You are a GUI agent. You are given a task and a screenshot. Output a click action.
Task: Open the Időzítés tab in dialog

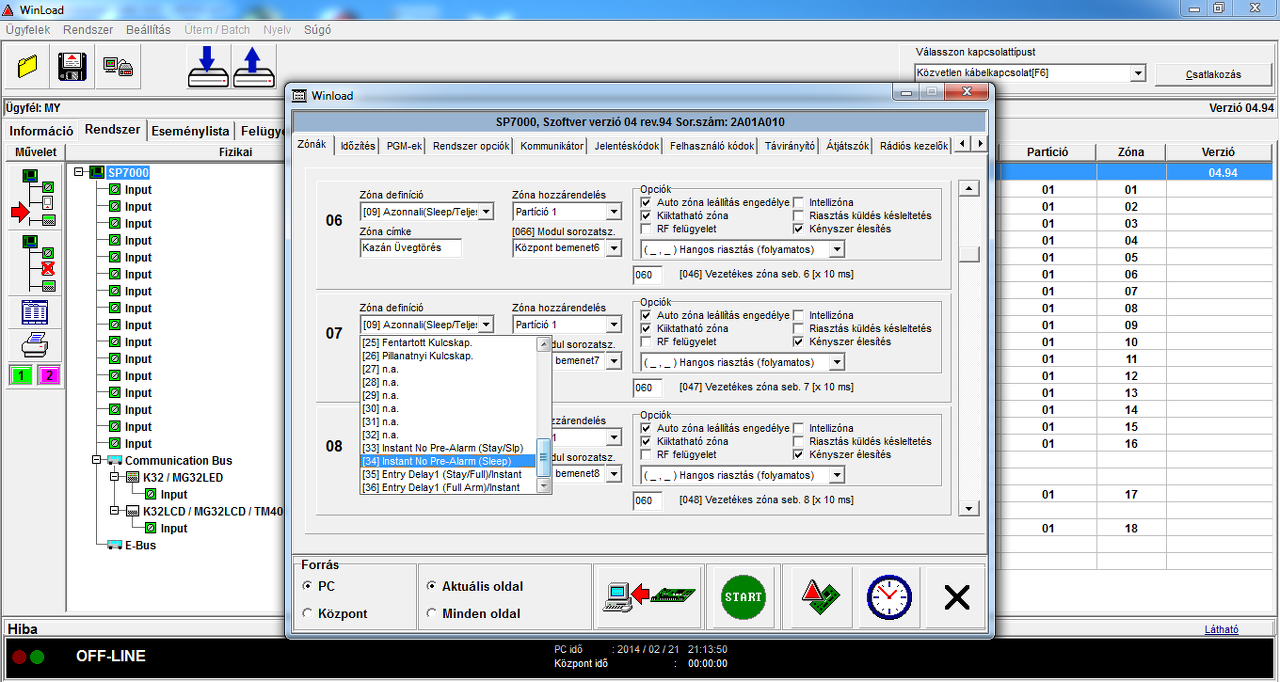tap(357, 145)
